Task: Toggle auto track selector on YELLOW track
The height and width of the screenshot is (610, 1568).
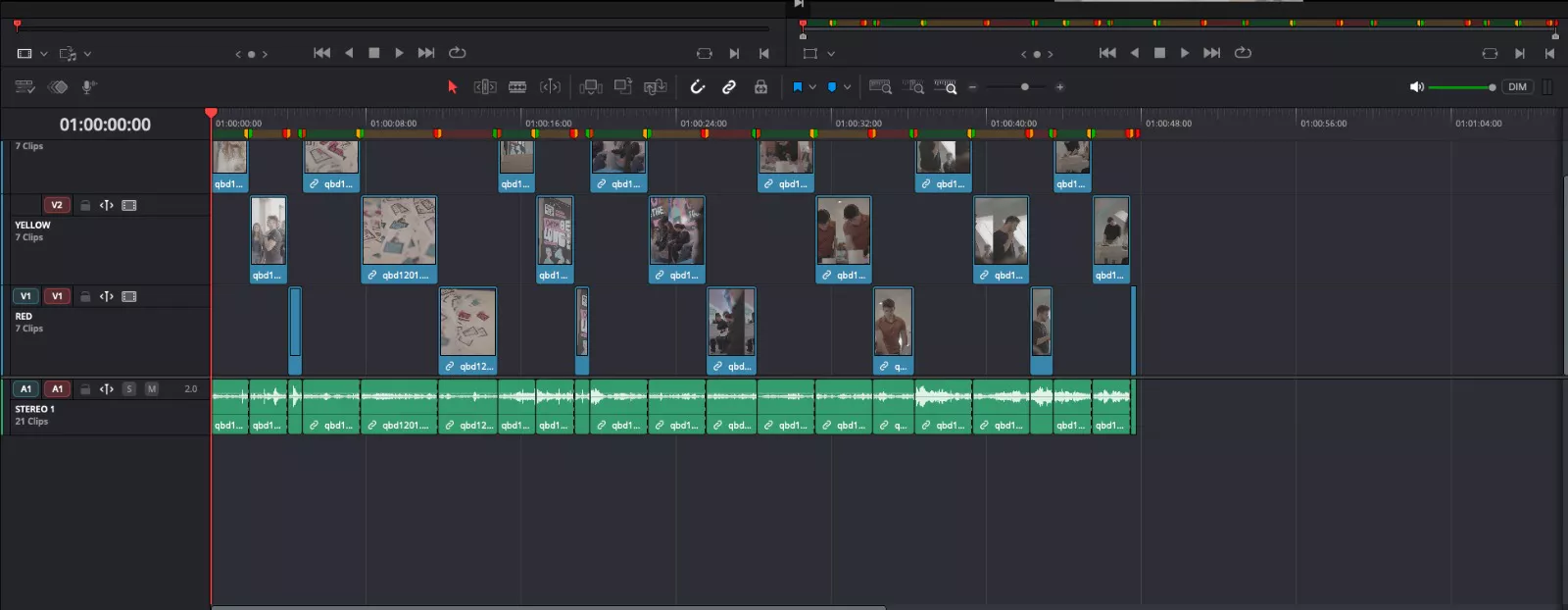Action: (107, 206)
